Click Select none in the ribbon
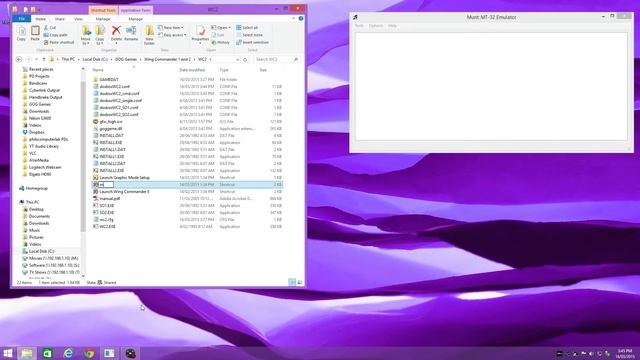This screenshot has height=360, width=640. click(249, 35)
